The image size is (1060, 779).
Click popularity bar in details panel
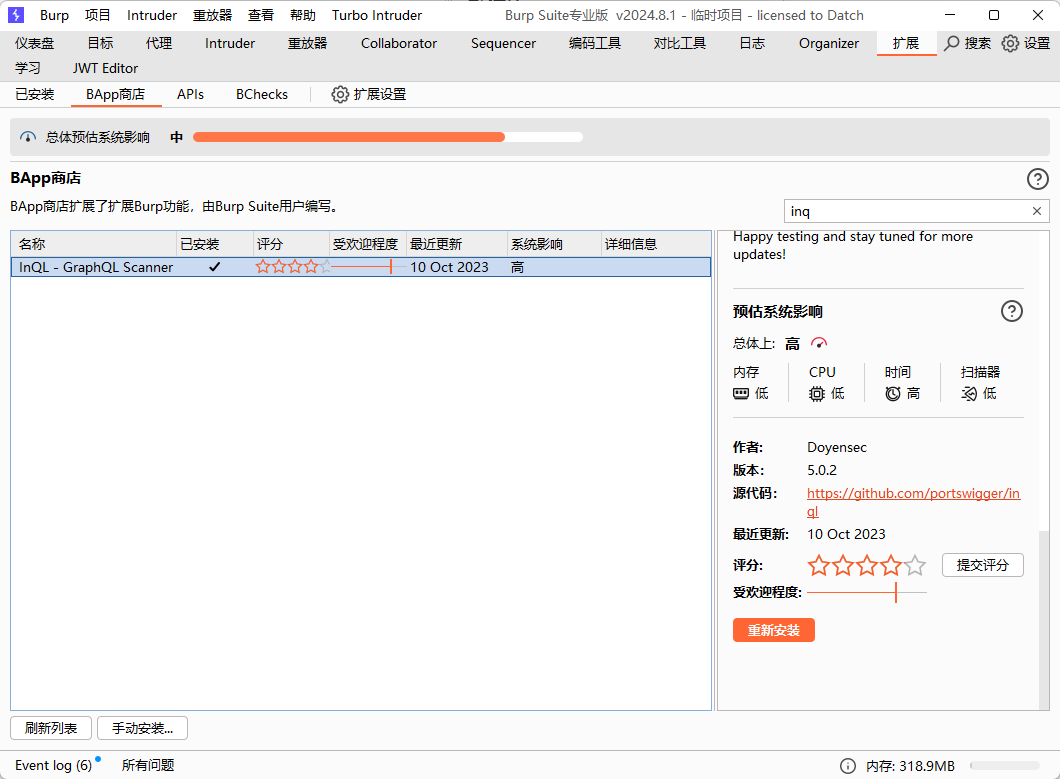pyautogui.click(x=867, y=592)
